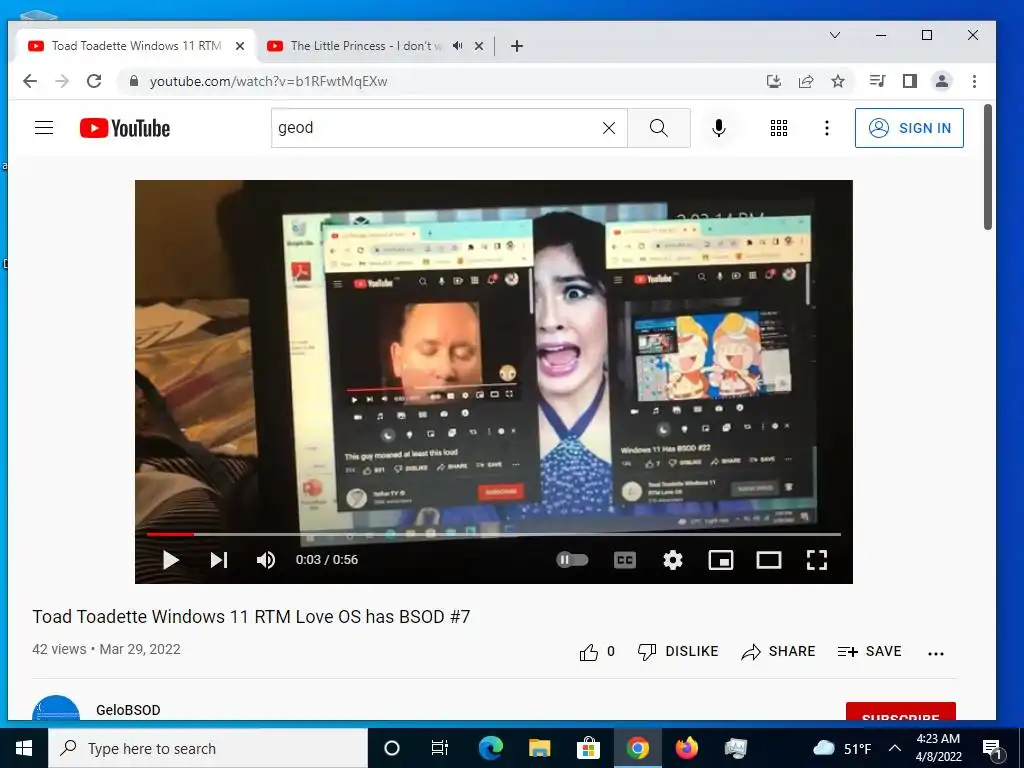
Task: Bookmark this page with star
Action: point(838,81)
